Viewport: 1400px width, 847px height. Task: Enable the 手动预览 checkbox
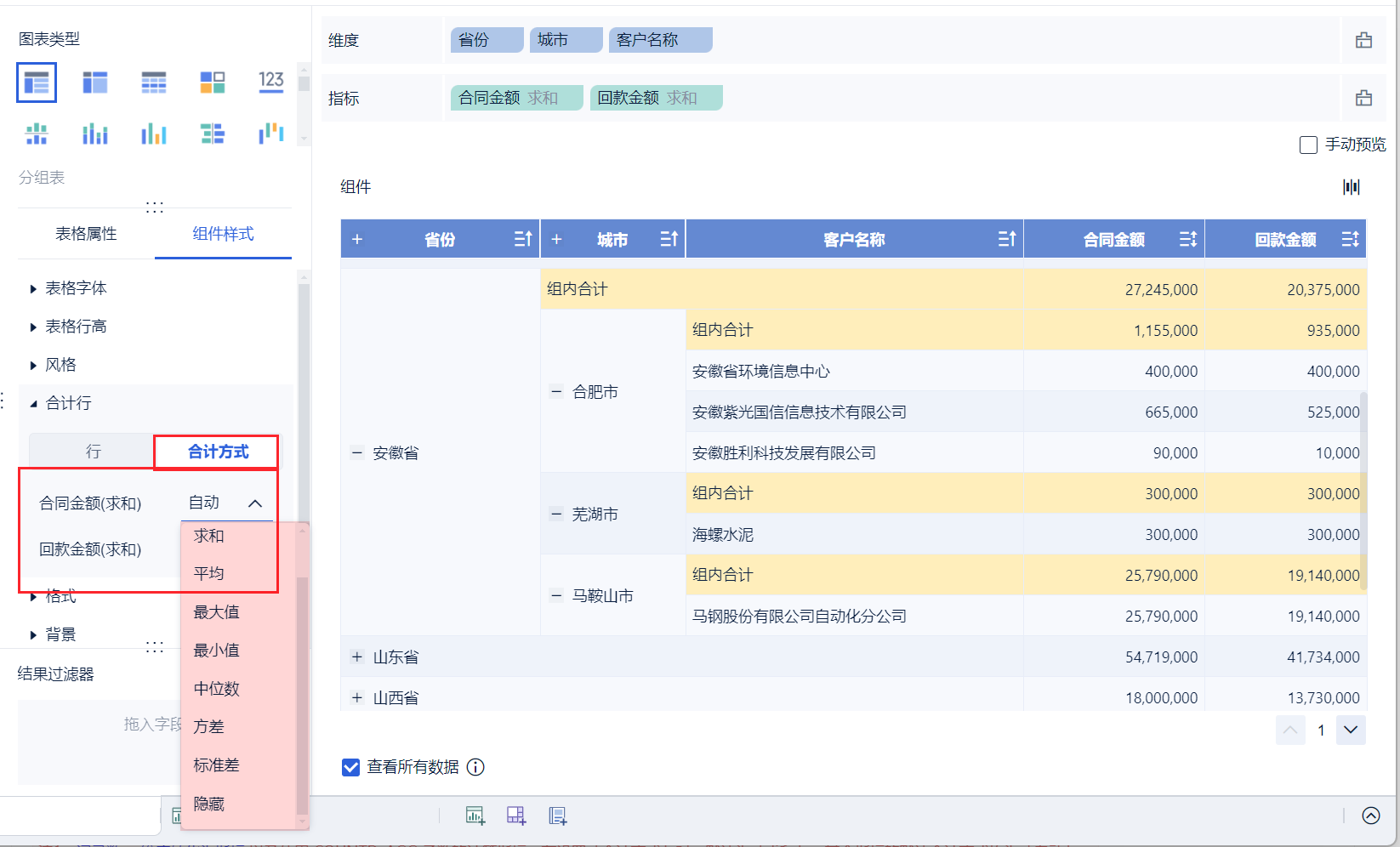click(1309, 145)
